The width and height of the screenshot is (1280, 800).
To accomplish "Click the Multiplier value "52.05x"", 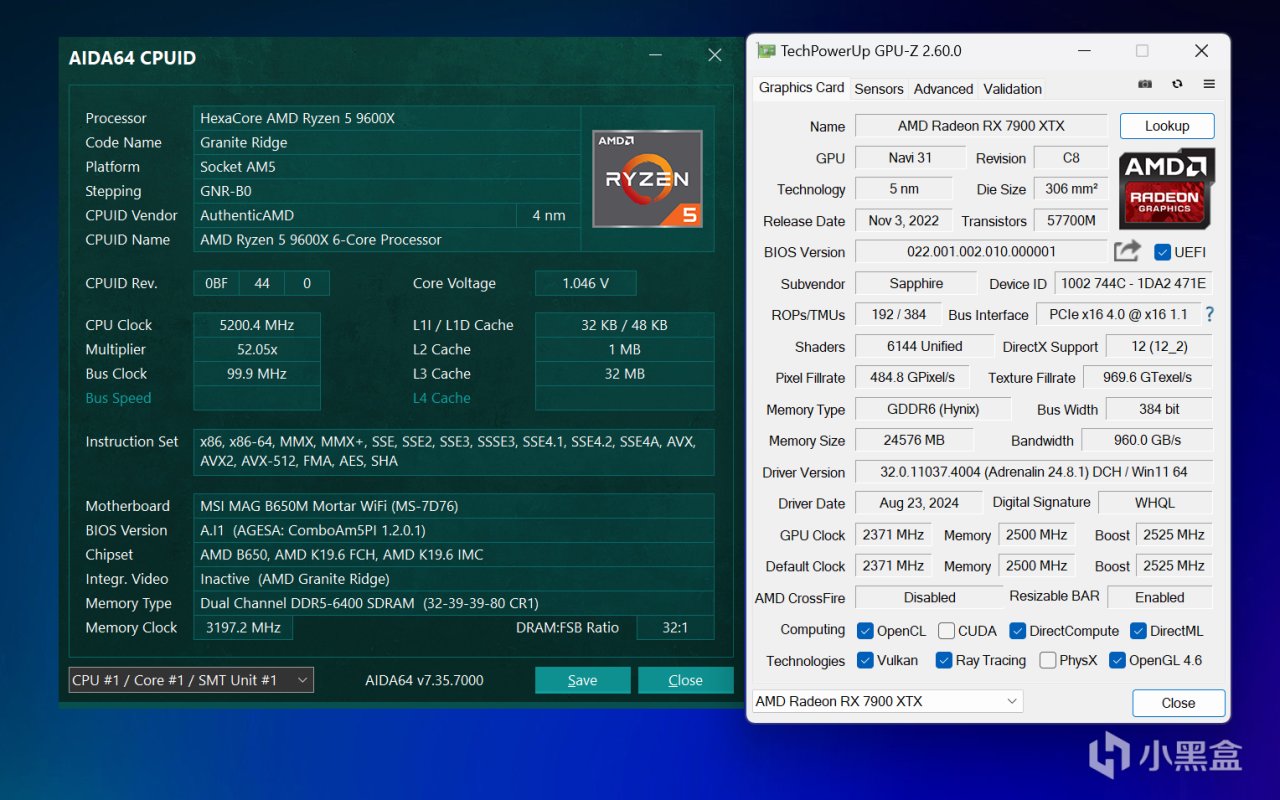I will (257, 349).
